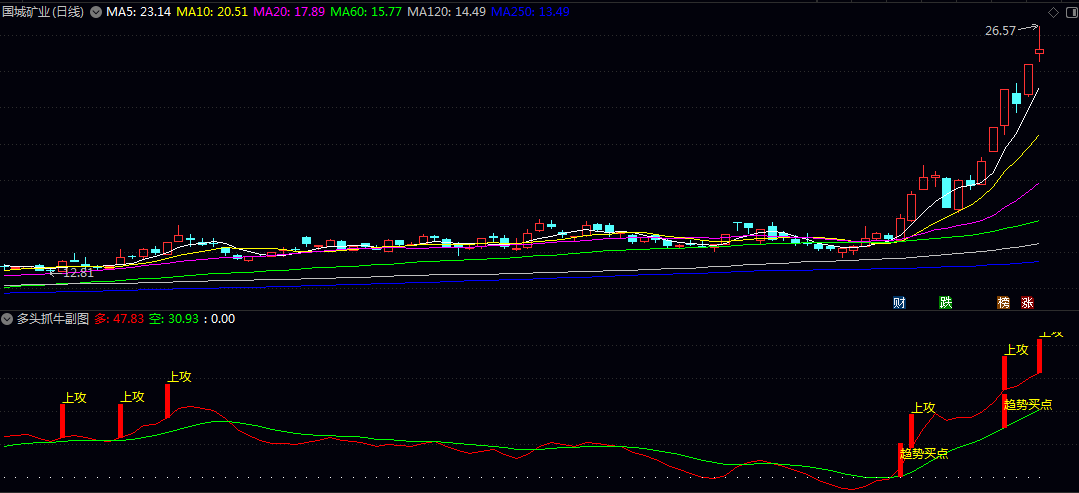This screenshot has height=493, width=1079.
Task: Click the leftmost 趋势买点 signal label
Action: click(x=923, y=453)
